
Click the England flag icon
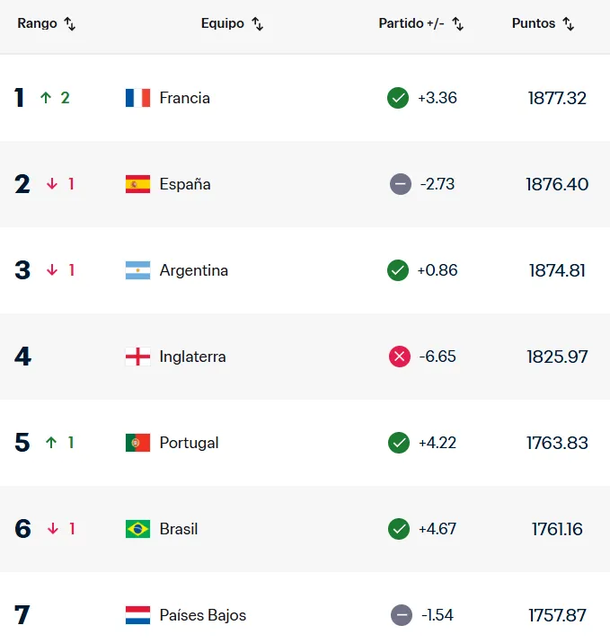138,357
